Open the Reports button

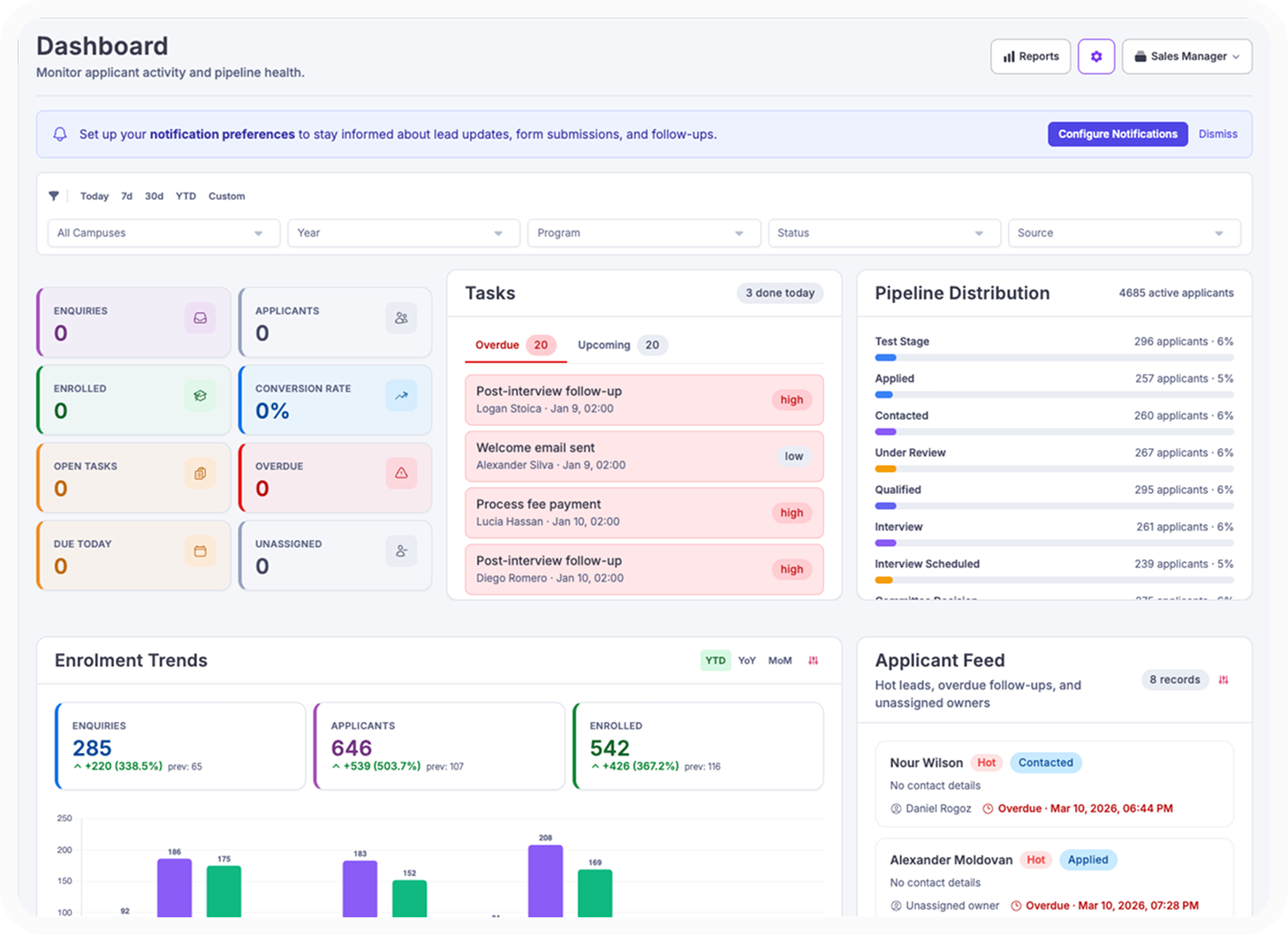[x=1031, y=57]
